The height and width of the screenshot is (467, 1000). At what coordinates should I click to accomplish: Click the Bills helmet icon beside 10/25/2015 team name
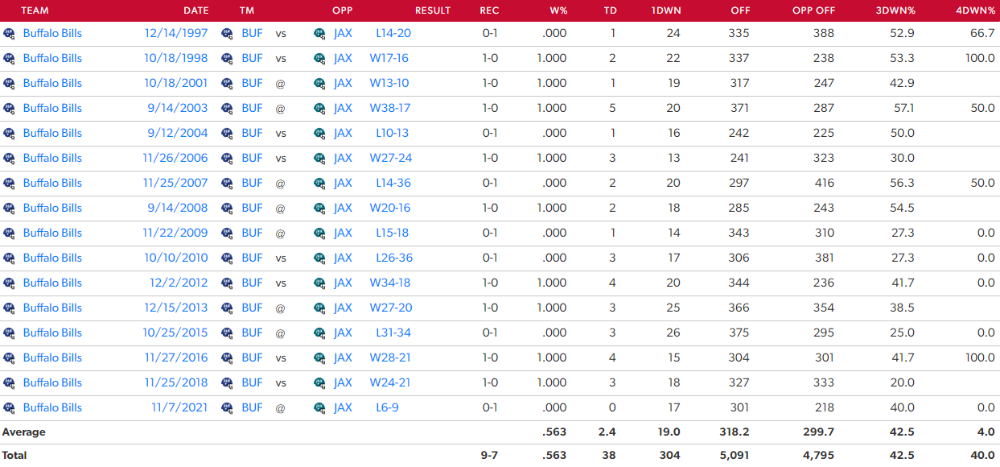coord(8,332)
